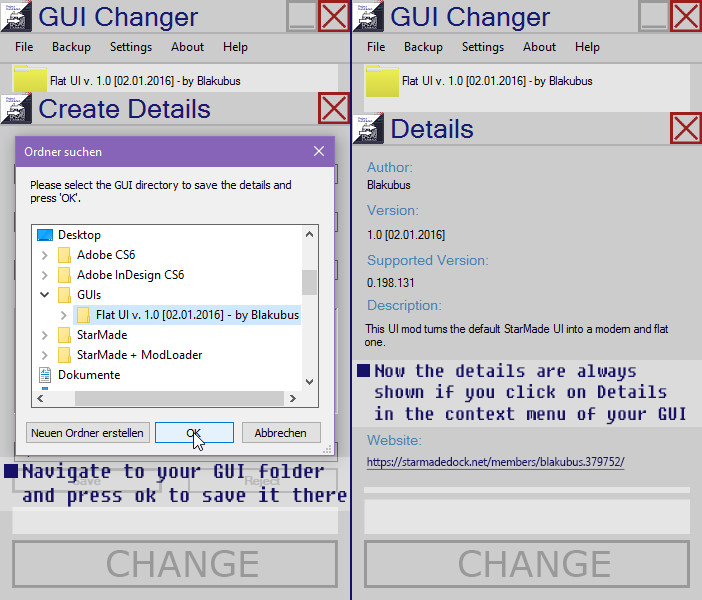Open File menu in right GUI Changer window
Screen dimensions: 702x600
376,47
